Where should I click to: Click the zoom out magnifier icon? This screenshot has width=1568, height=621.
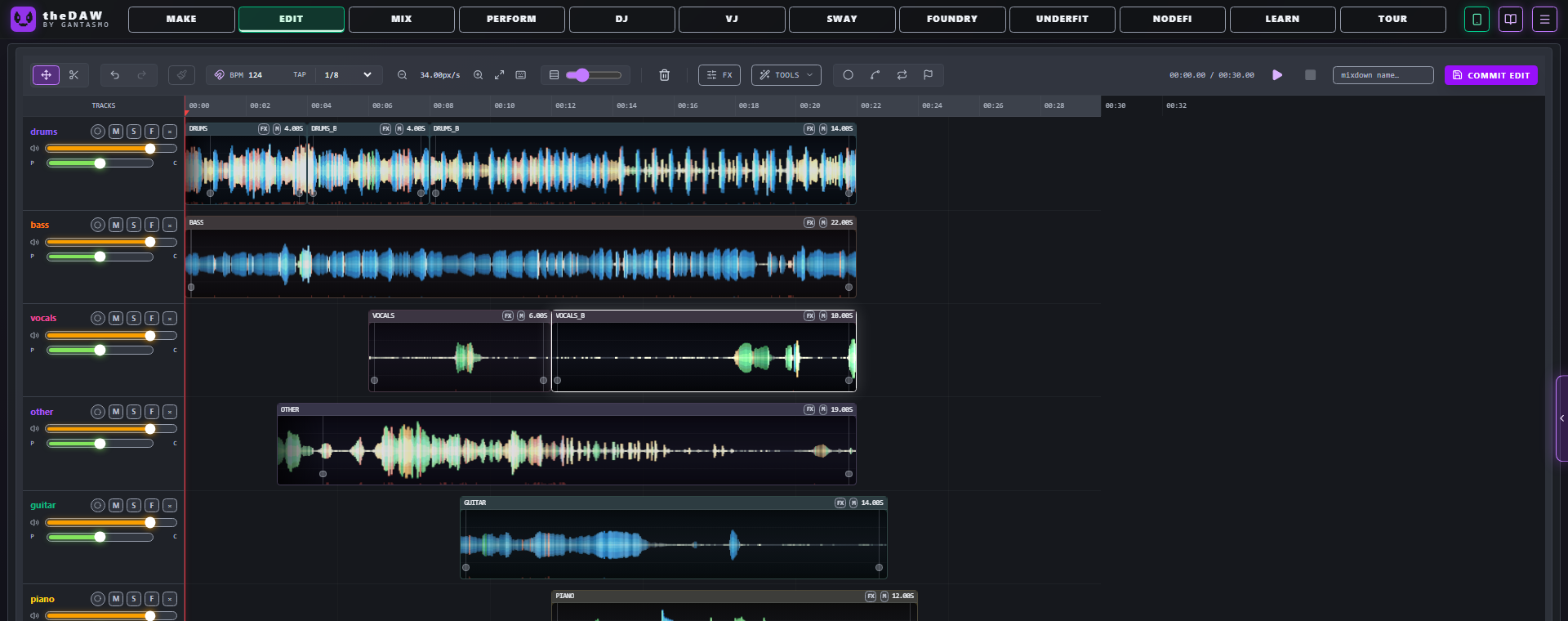[403, 75]
